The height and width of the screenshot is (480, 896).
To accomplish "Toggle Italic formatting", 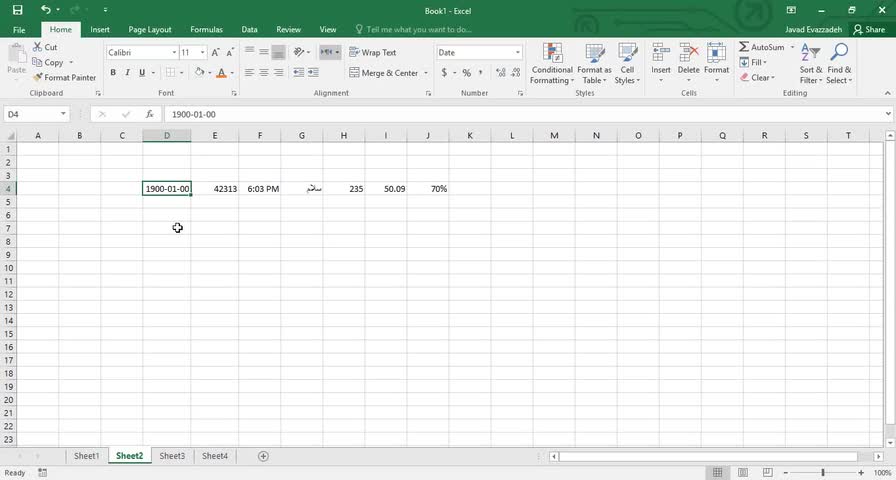I will pyautogui.click(x=127, y=73).
